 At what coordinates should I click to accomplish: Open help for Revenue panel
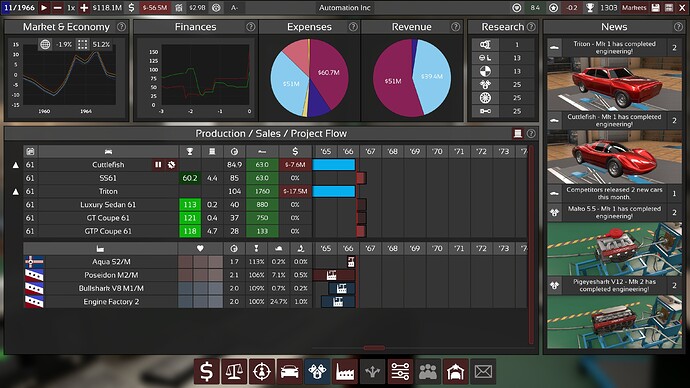(455, 27)
